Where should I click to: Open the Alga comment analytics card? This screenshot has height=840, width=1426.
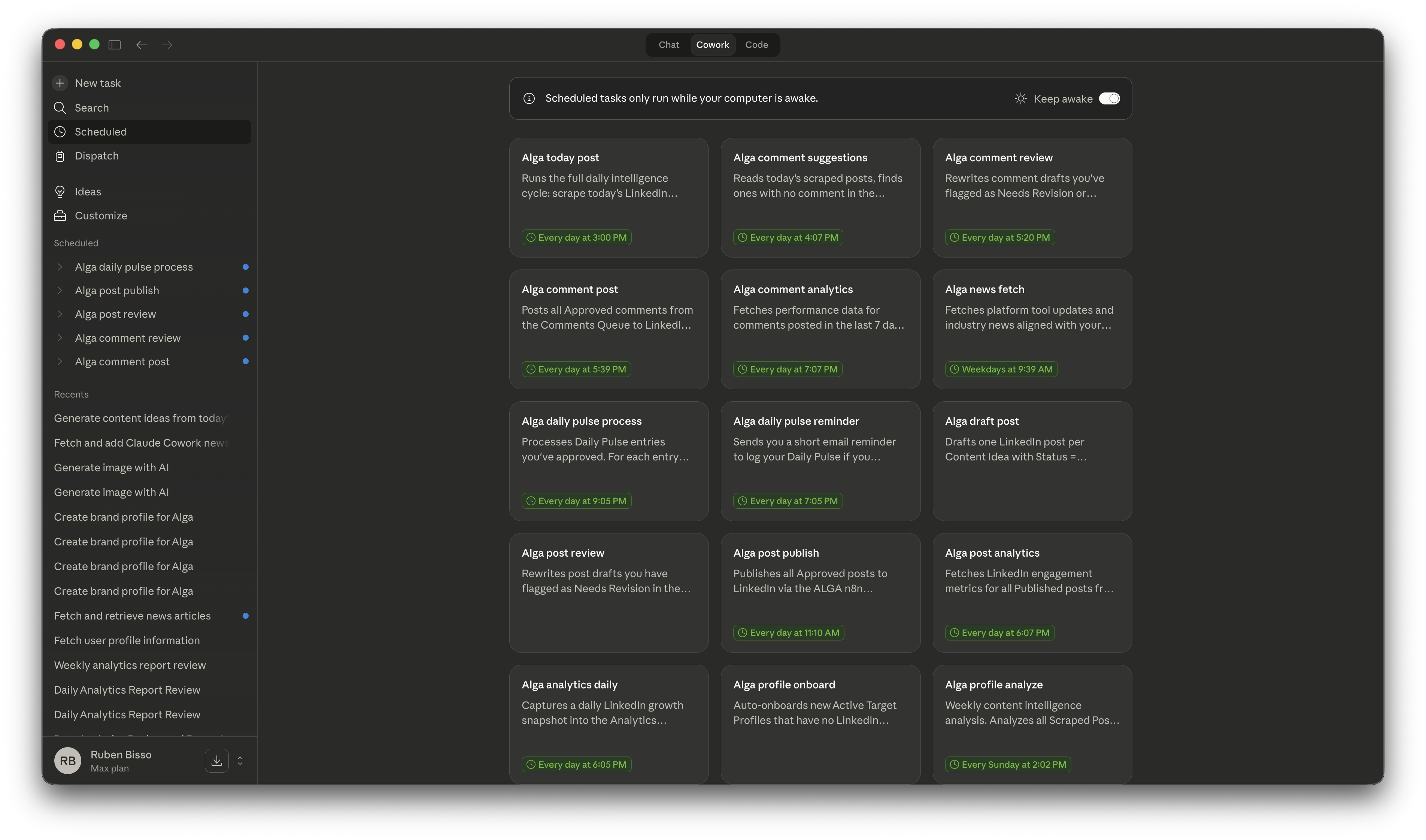[x=820, y=329]
